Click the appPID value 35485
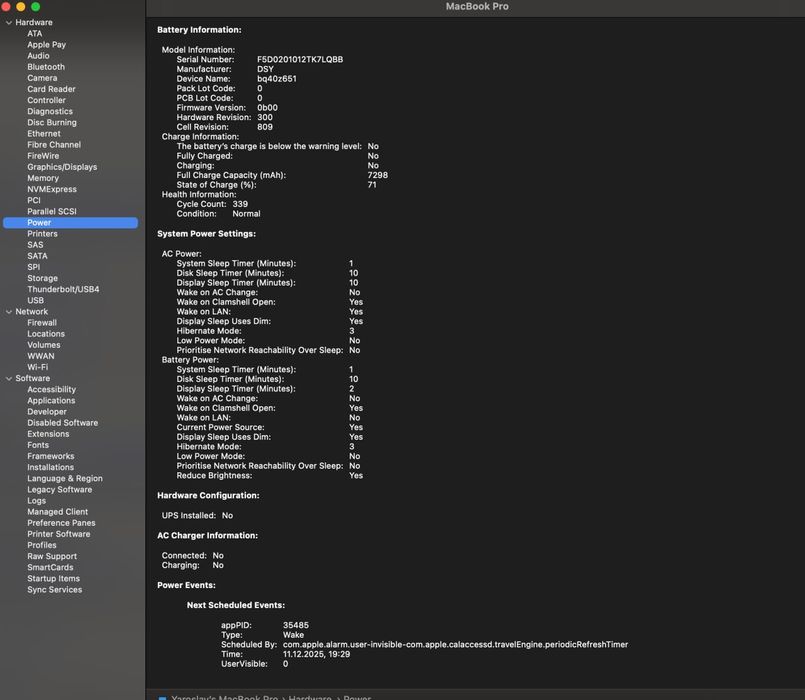 tap(296, 626)
